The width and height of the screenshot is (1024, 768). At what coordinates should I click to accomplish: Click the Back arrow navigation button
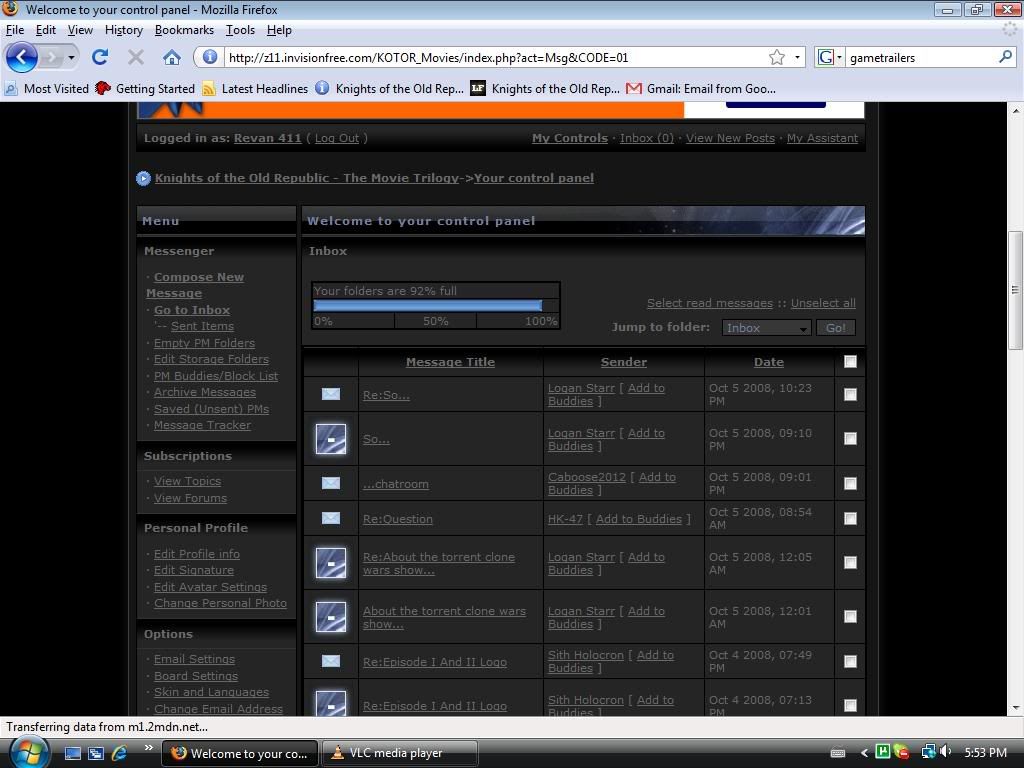click(22, 57)
